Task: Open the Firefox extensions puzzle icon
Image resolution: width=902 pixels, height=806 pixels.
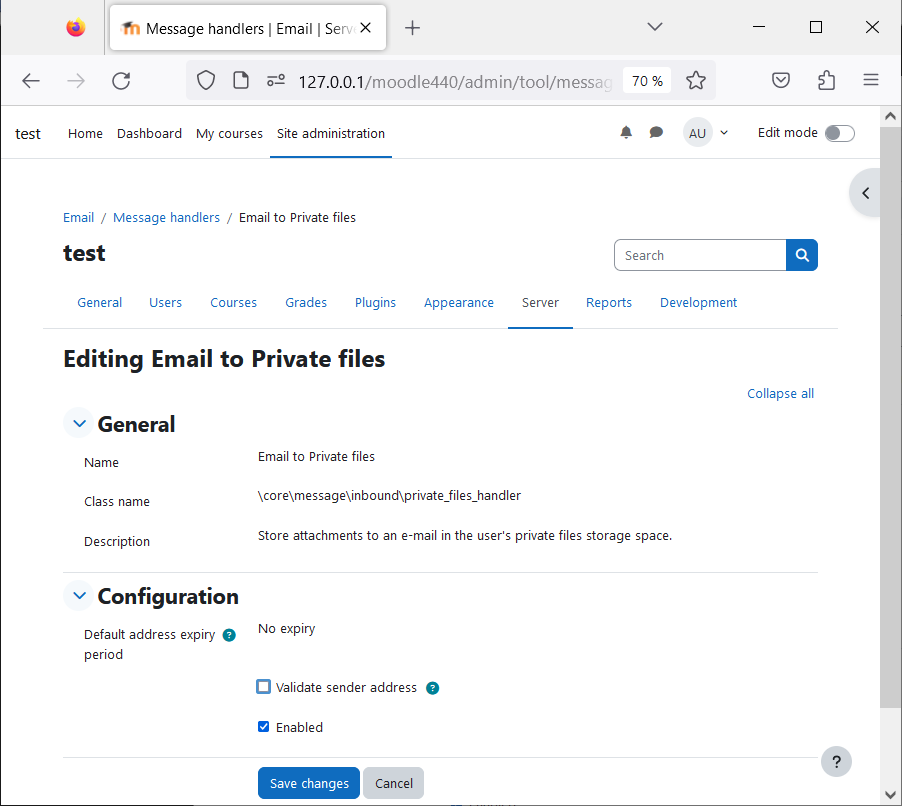Action: point(827,81)
